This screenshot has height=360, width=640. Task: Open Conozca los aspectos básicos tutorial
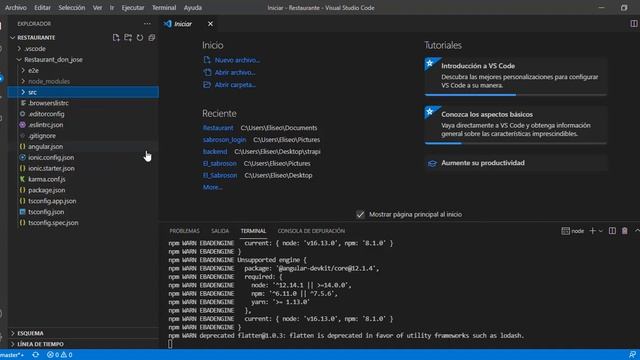point(516,125)
